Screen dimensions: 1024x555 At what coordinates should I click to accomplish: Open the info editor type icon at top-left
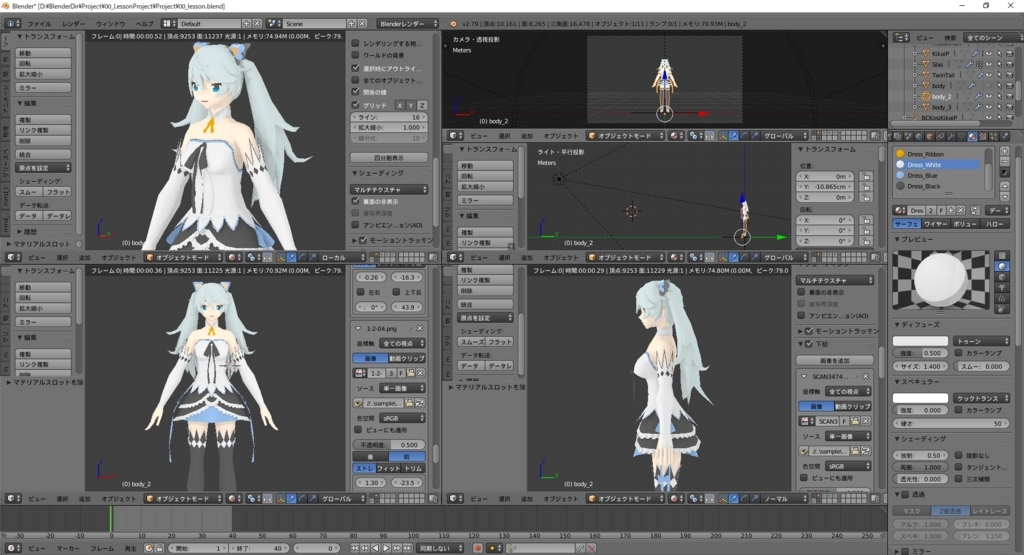(12, 24)
